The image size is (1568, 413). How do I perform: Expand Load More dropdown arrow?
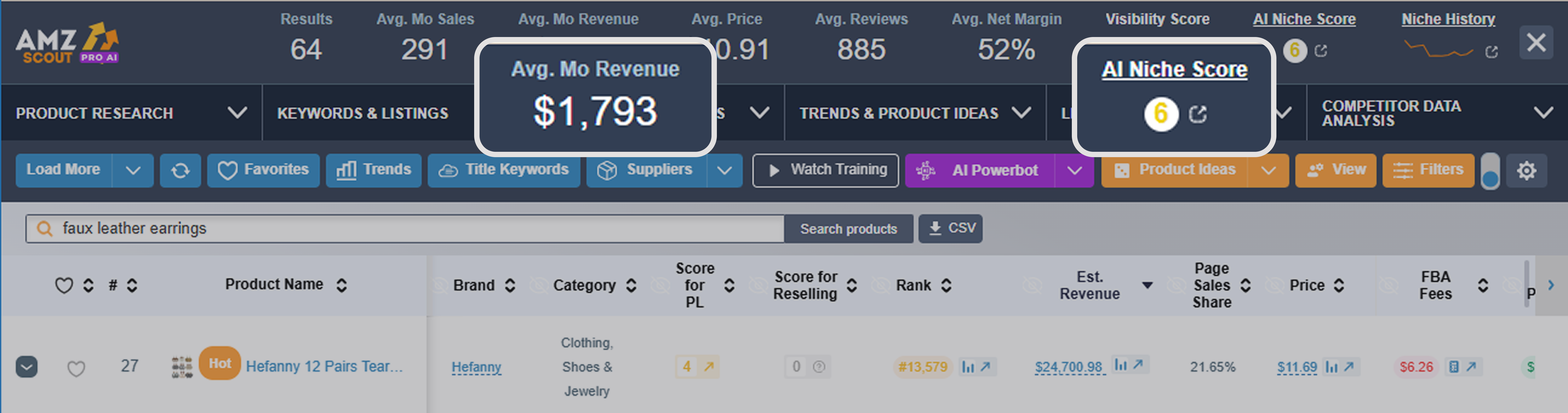coord(133,170)
